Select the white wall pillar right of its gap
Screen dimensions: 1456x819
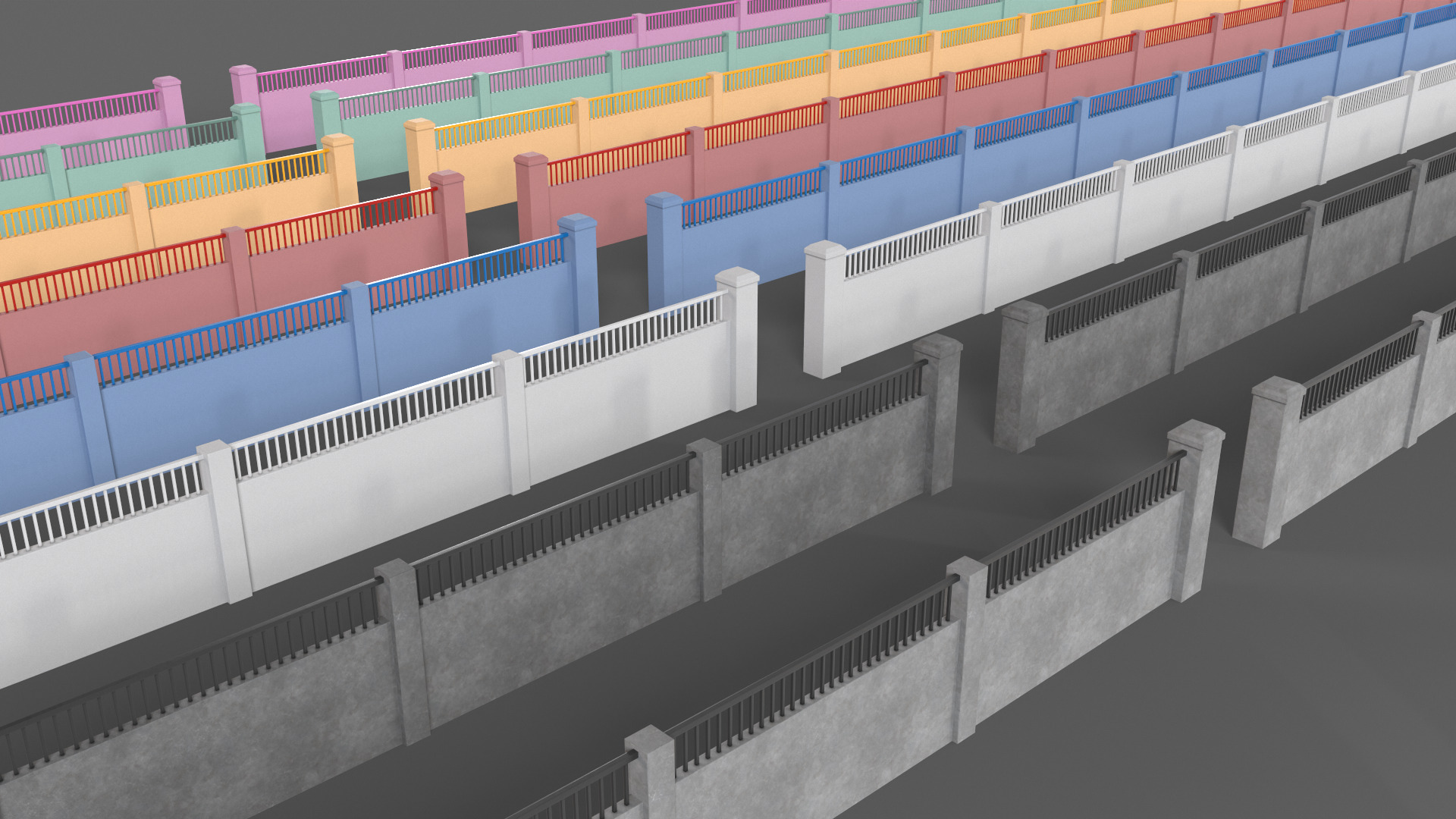[824, 309]
